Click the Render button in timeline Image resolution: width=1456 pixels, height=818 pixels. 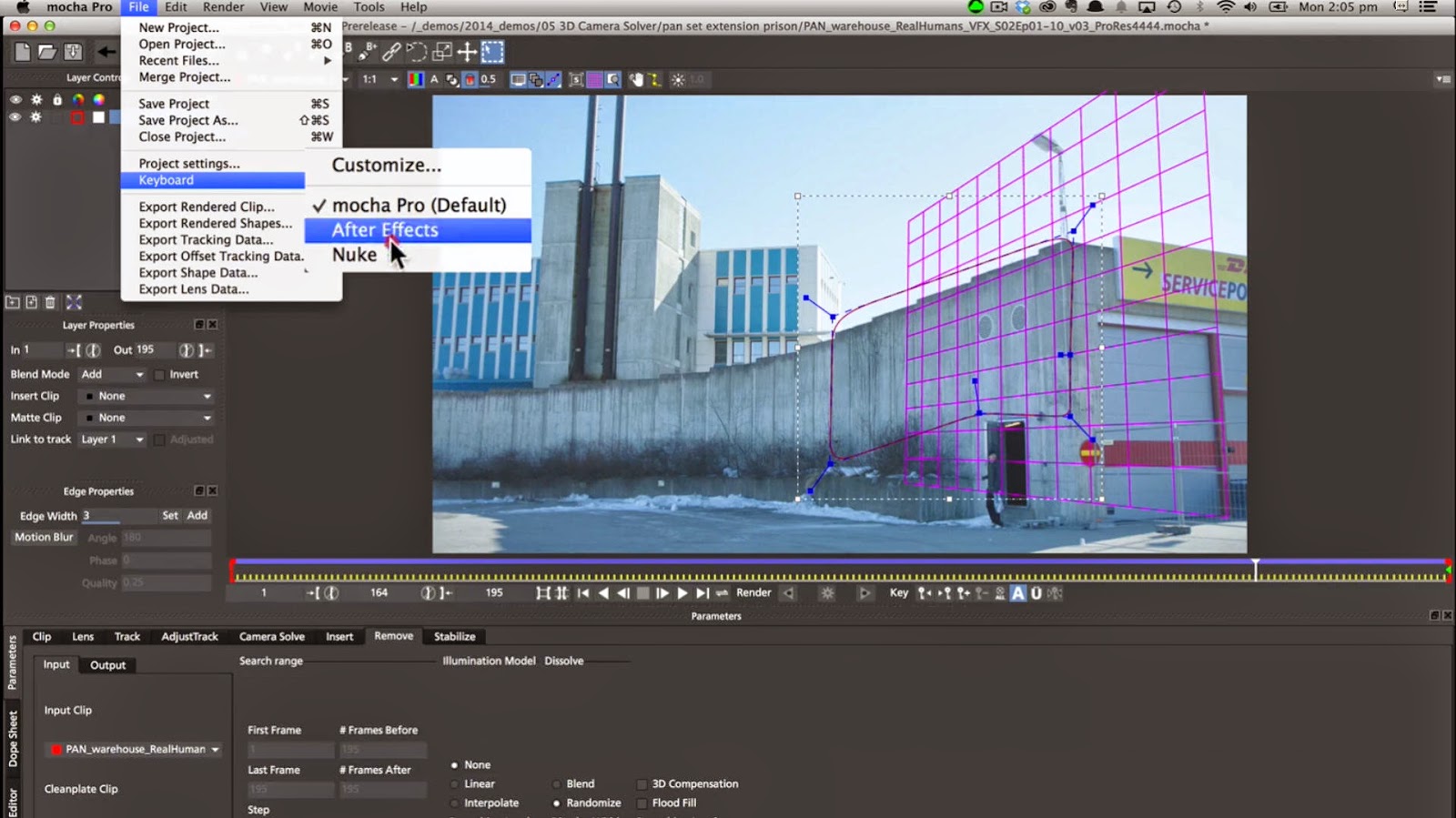[x=753, y=593]
